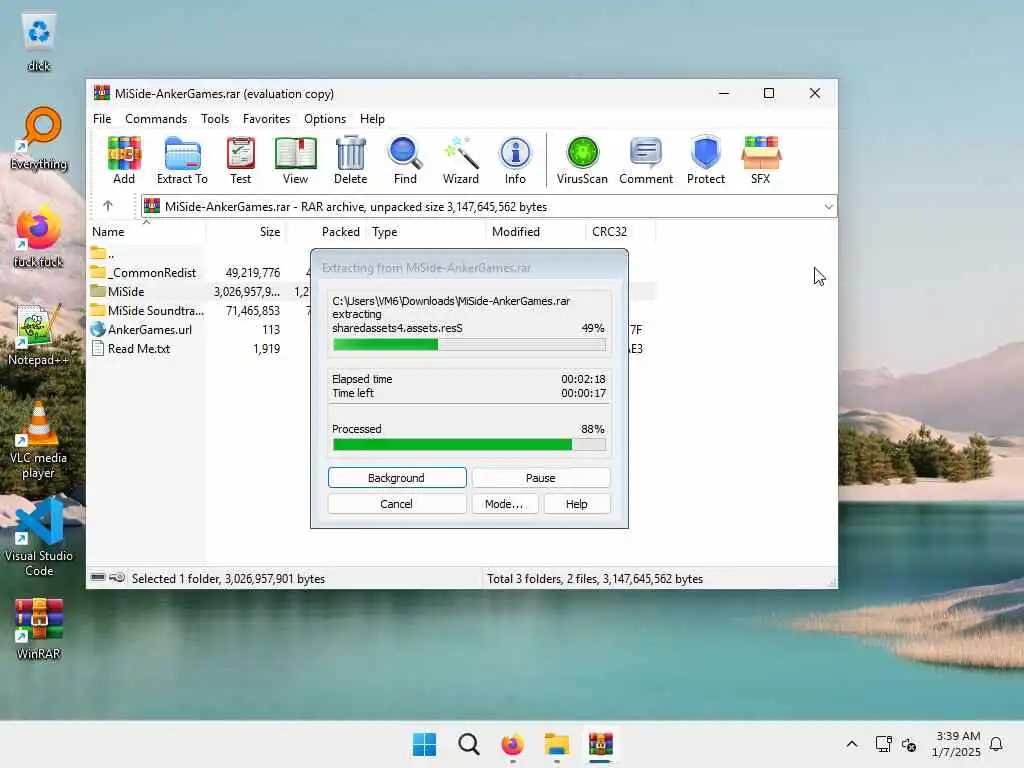Launch the Wizard wand icon
Screen dimensions: 1024x768
460,160
